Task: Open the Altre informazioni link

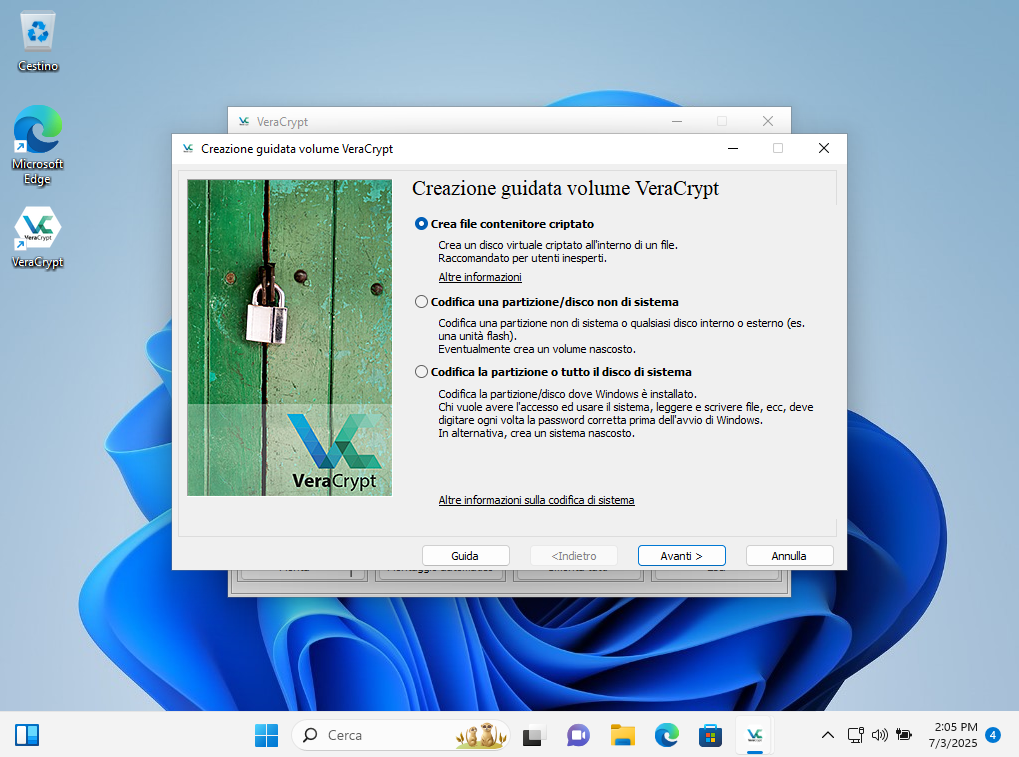Action: point(480,277)
